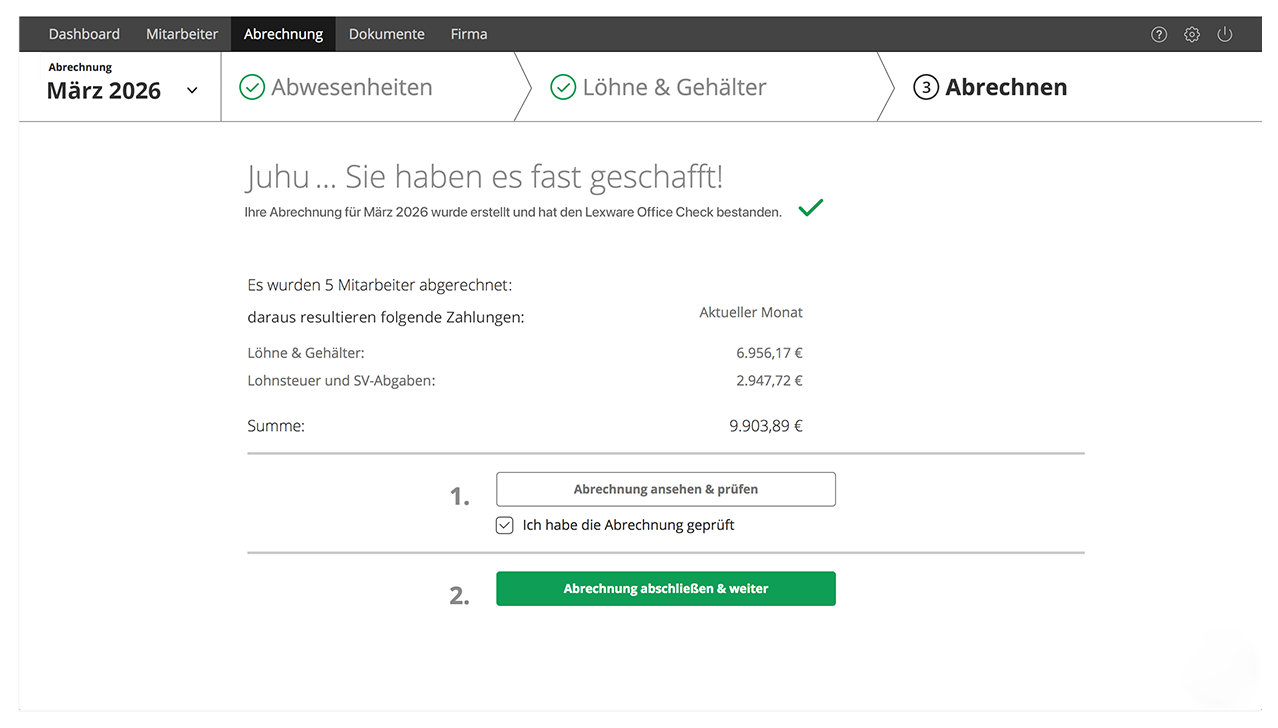This screenshot has height=728, width=1278.
Task: Toggle 'Ich habe die Abrechnung geprüft' checkbox
Action: pos(505,525)
